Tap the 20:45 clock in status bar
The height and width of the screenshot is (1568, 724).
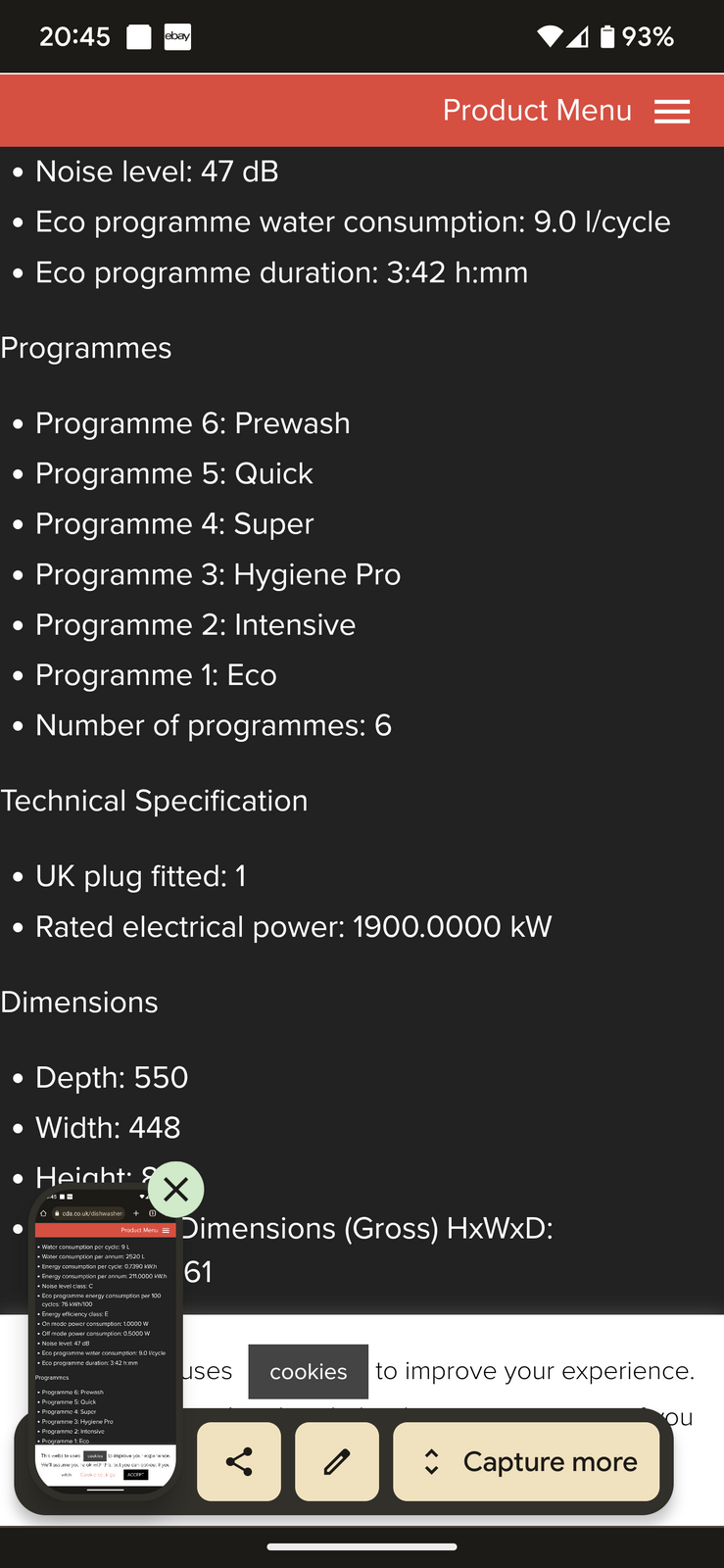click(74, 37)
